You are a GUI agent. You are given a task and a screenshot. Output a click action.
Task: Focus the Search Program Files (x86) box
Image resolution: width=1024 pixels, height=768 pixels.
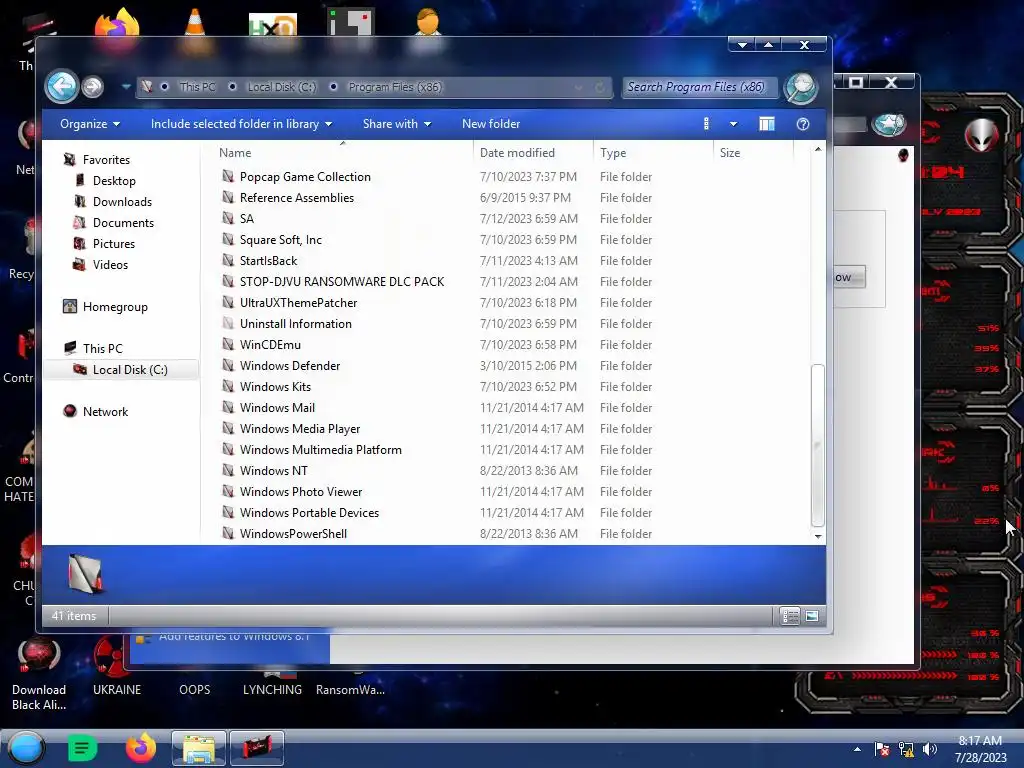coord(700,87)
